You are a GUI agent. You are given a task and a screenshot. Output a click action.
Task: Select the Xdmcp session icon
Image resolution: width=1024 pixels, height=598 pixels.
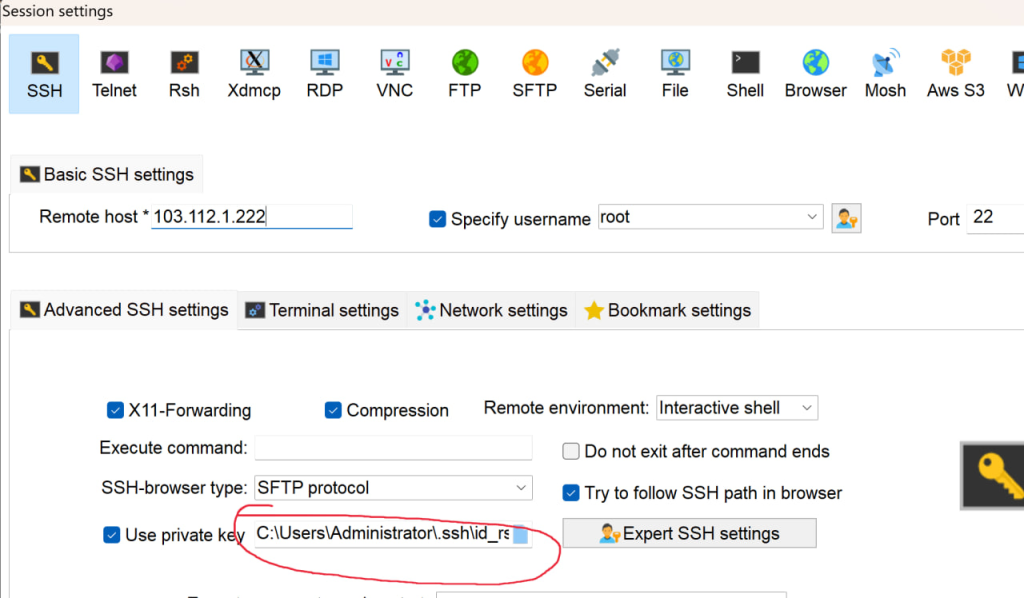click(x=254, y=74)
